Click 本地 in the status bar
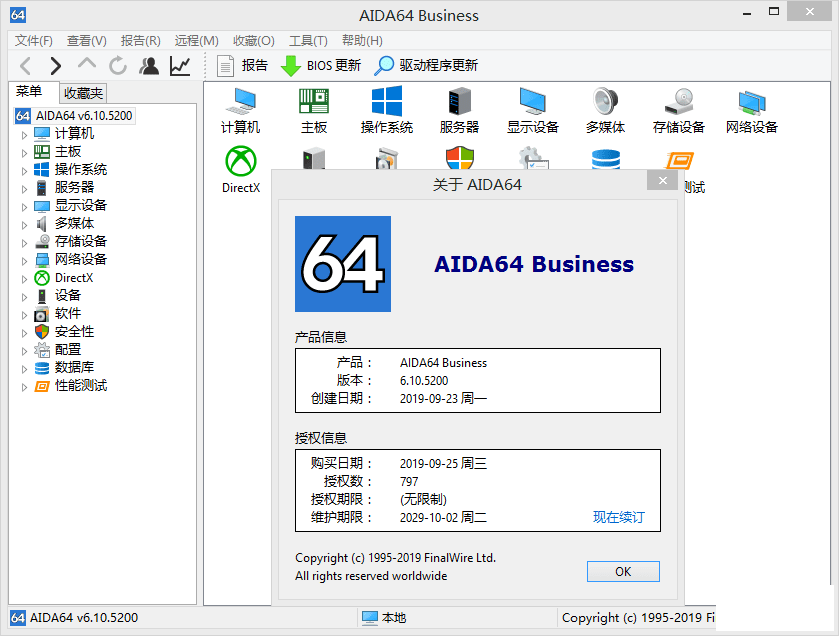This screenshot has width=839, height=636. coord(384,618)
